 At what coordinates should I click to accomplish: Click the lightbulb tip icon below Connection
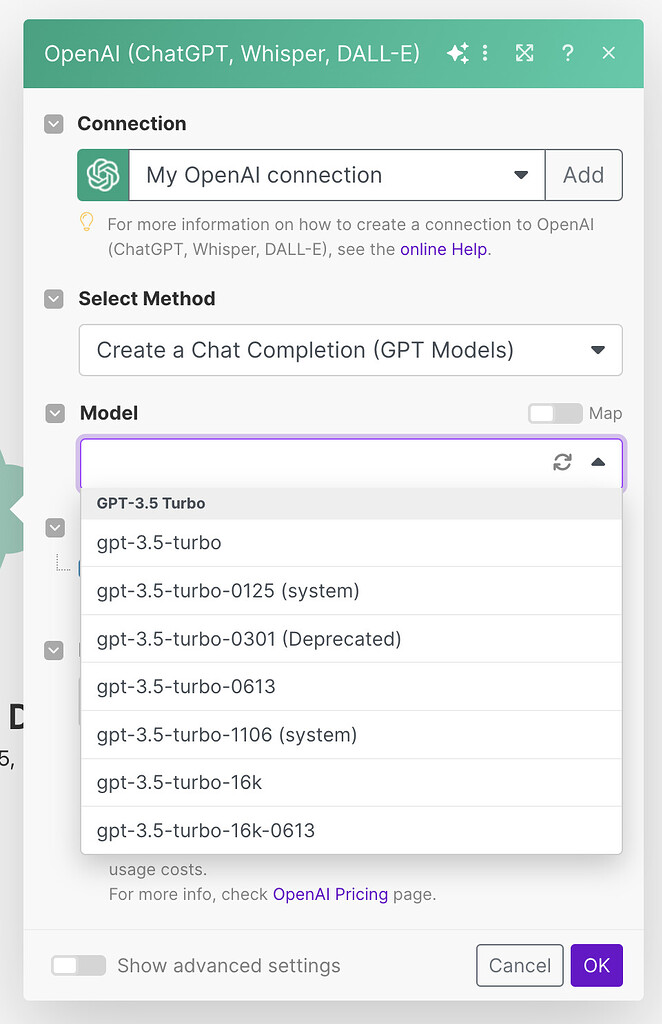(86, 222)
